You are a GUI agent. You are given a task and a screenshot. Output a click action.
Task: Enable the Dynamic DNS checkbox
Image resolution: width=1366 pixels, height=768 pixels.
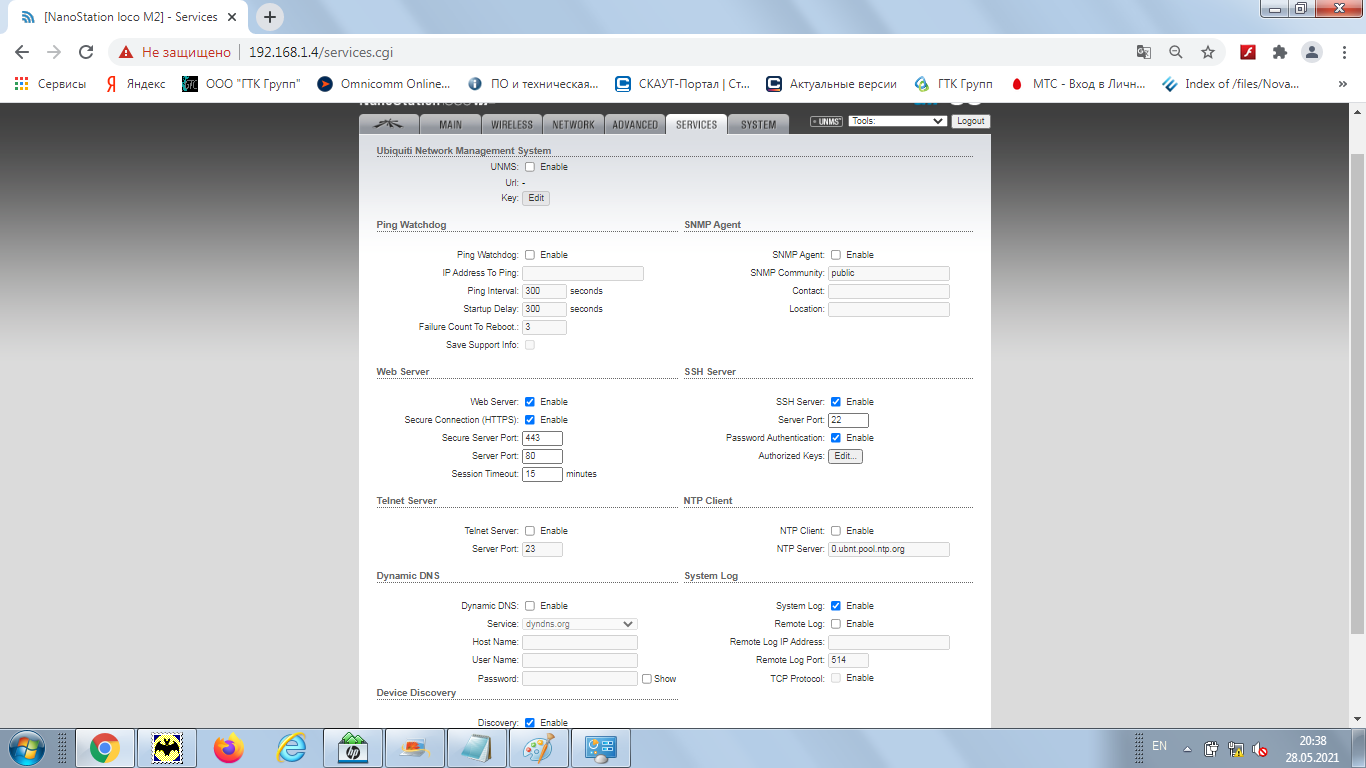point(530,606)
